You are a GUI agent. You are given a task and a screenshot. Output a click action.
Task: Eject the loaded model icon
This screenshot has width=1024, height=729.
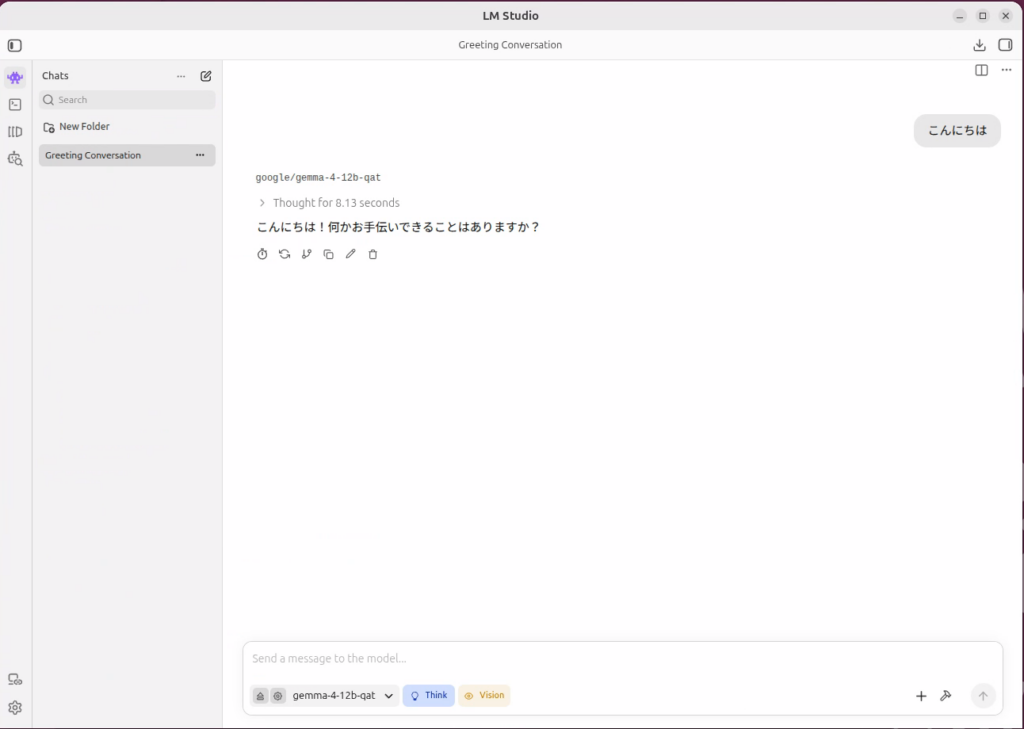tap(260, 696)
